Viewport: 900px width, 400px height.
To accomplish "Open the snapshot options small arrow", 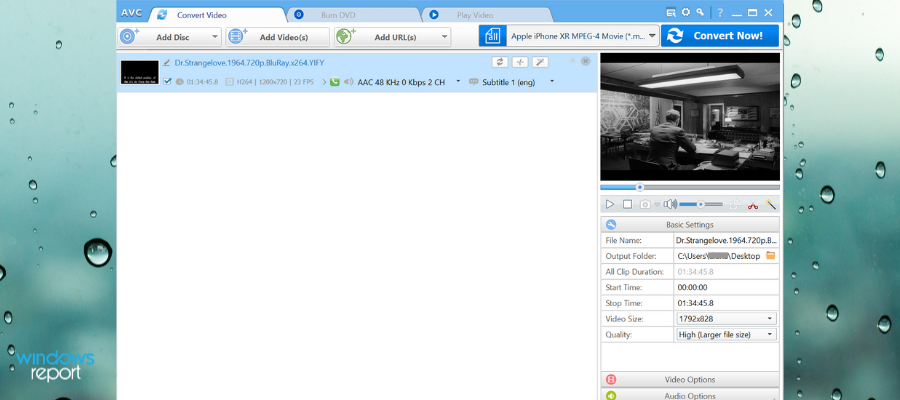I will (657, 204).
